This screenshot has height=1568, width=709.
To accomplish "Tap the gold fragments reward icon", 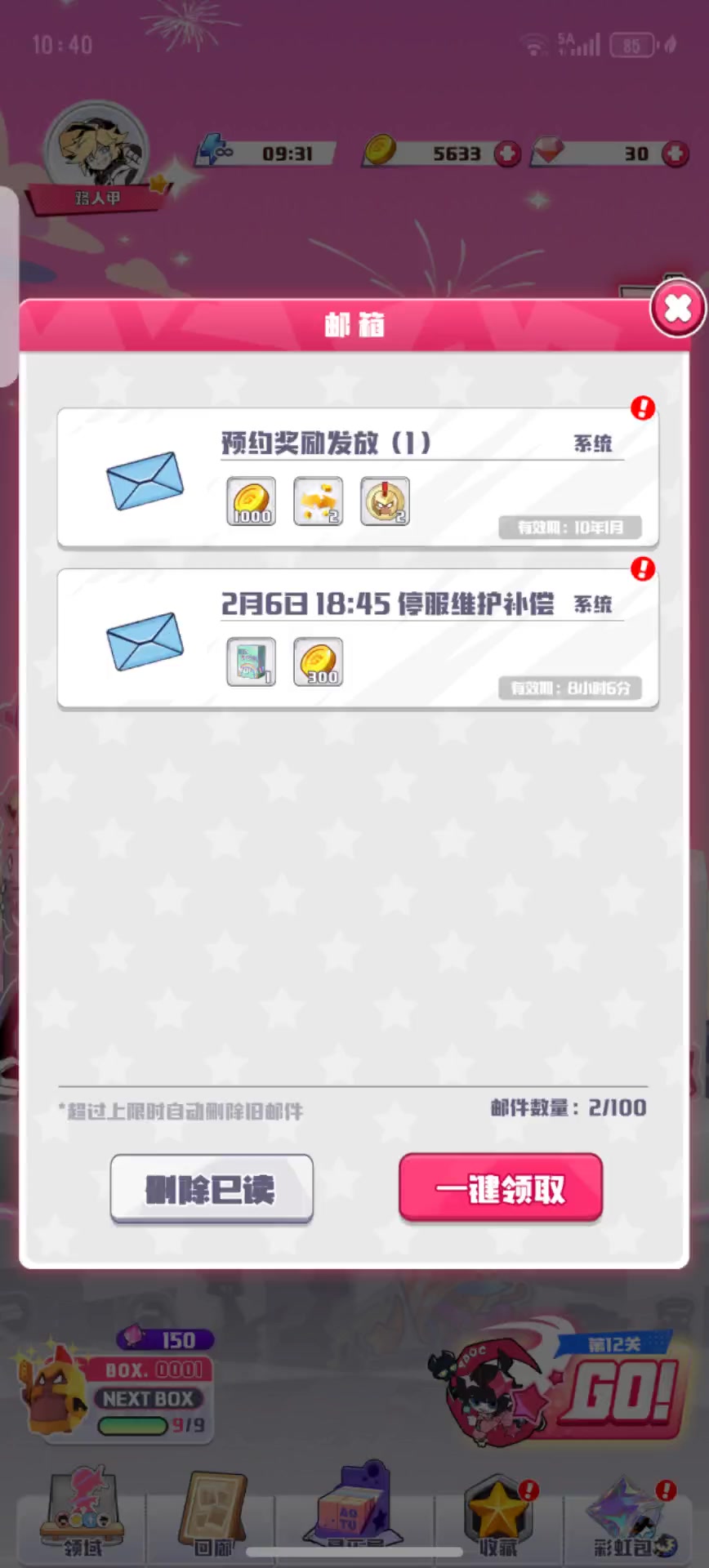I will tap(318, 501).
